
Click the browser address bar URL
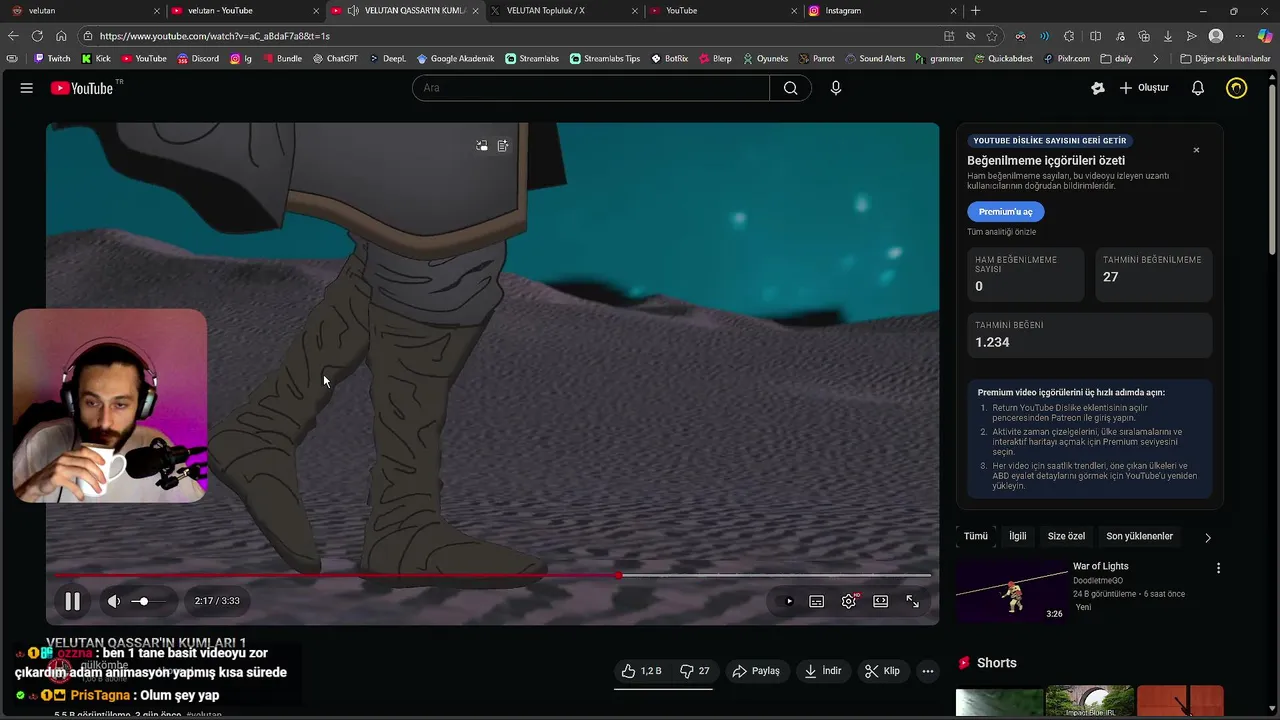pyautogui.click(x=214, y=36)
